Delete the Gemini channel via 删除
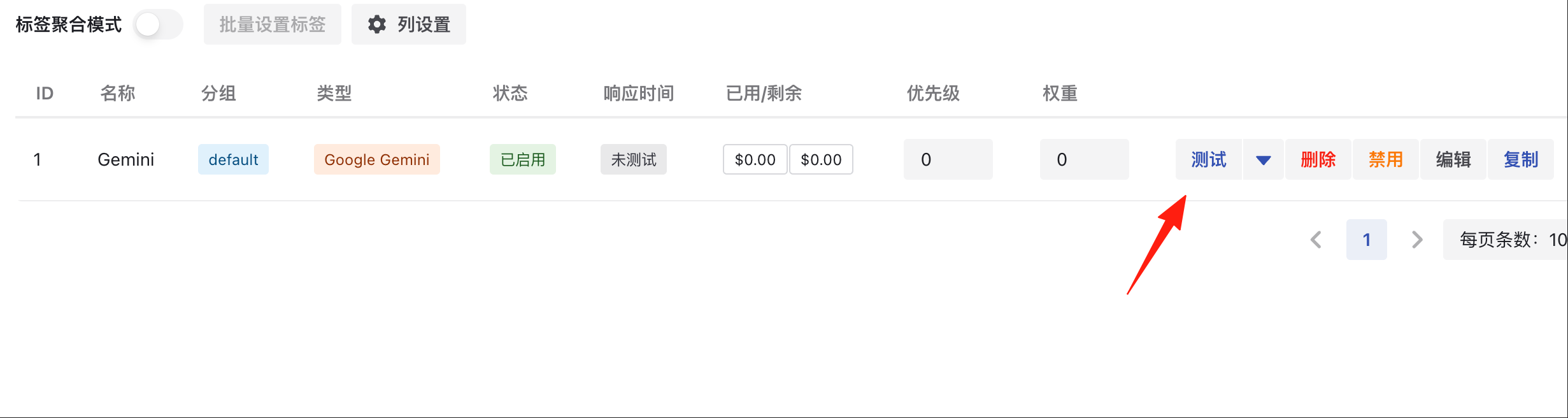The image size is (1568, 418). click(1318, 159)
